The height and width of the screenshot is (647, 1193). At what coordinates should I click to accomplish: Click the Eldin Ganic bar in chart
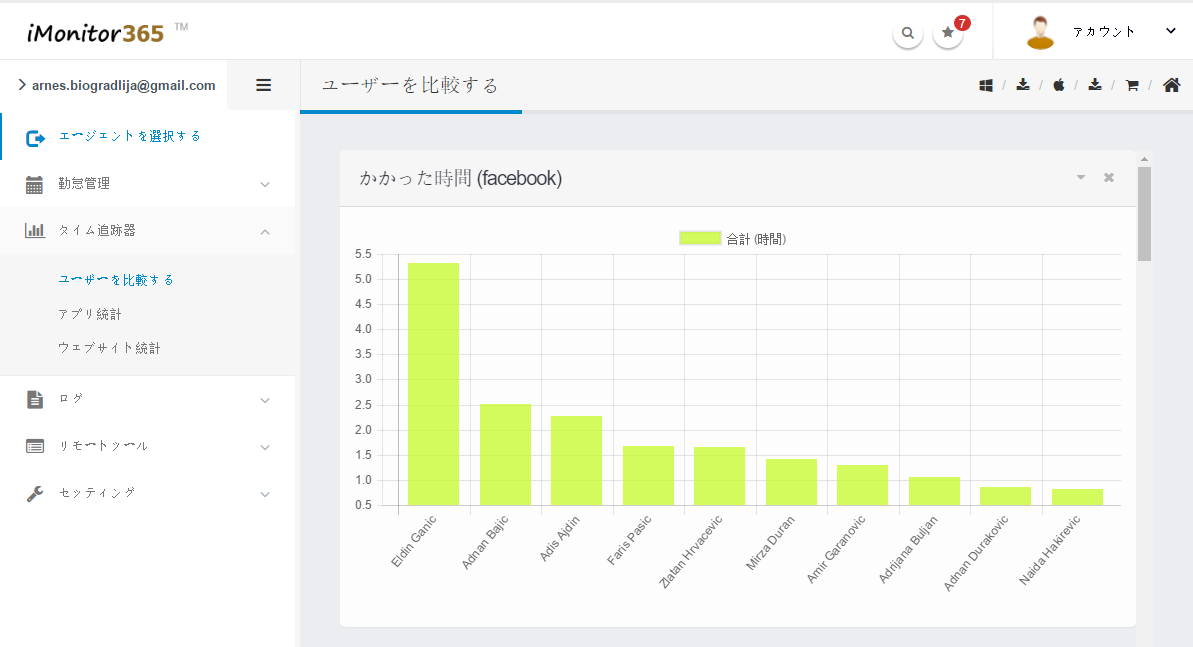433,384
